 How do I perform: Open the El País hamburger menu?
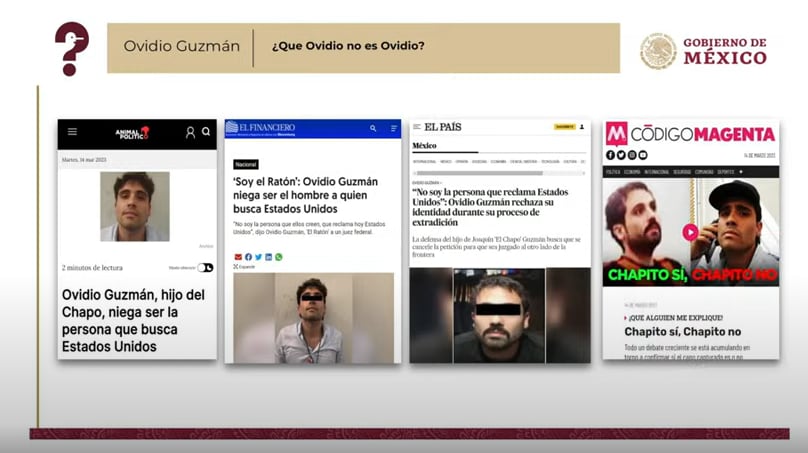coord(417,127)
